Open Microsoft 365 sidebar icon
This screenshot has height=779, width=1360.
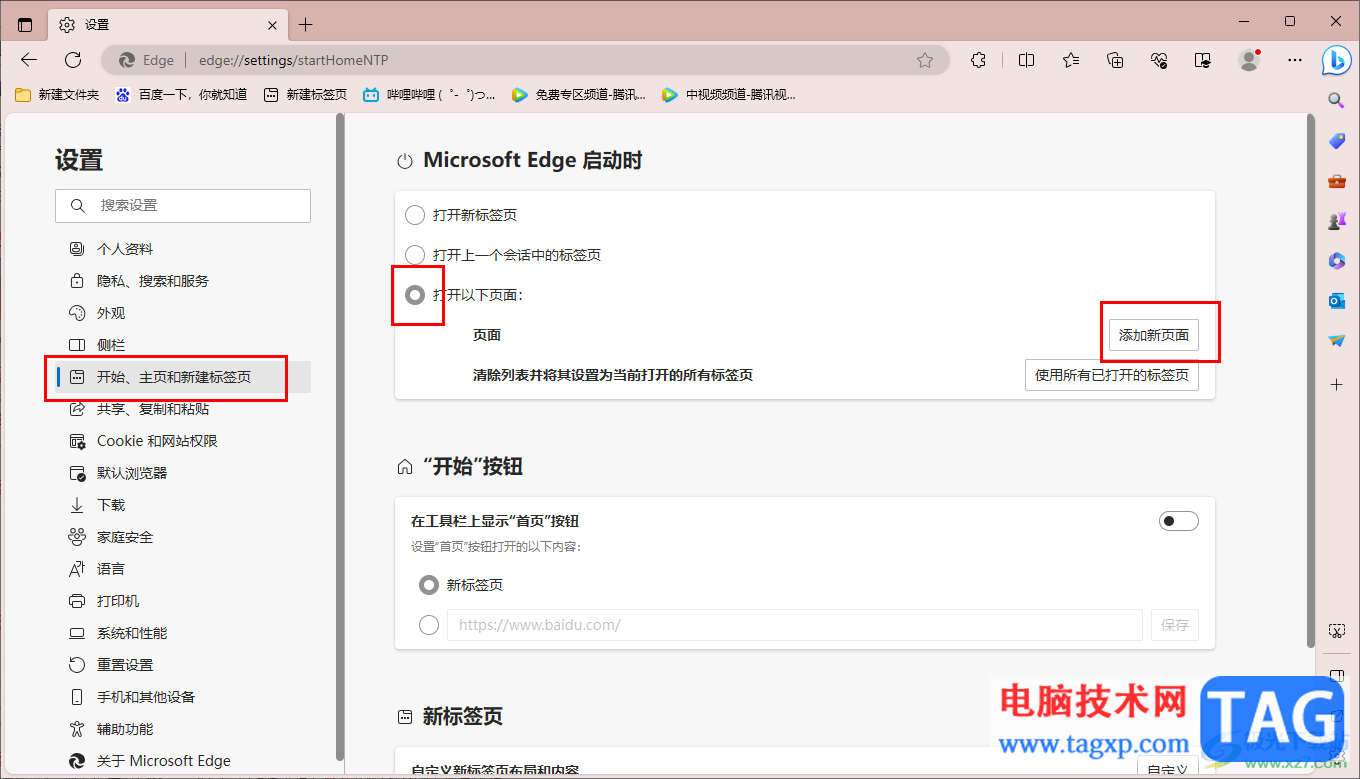point(1337,261)
